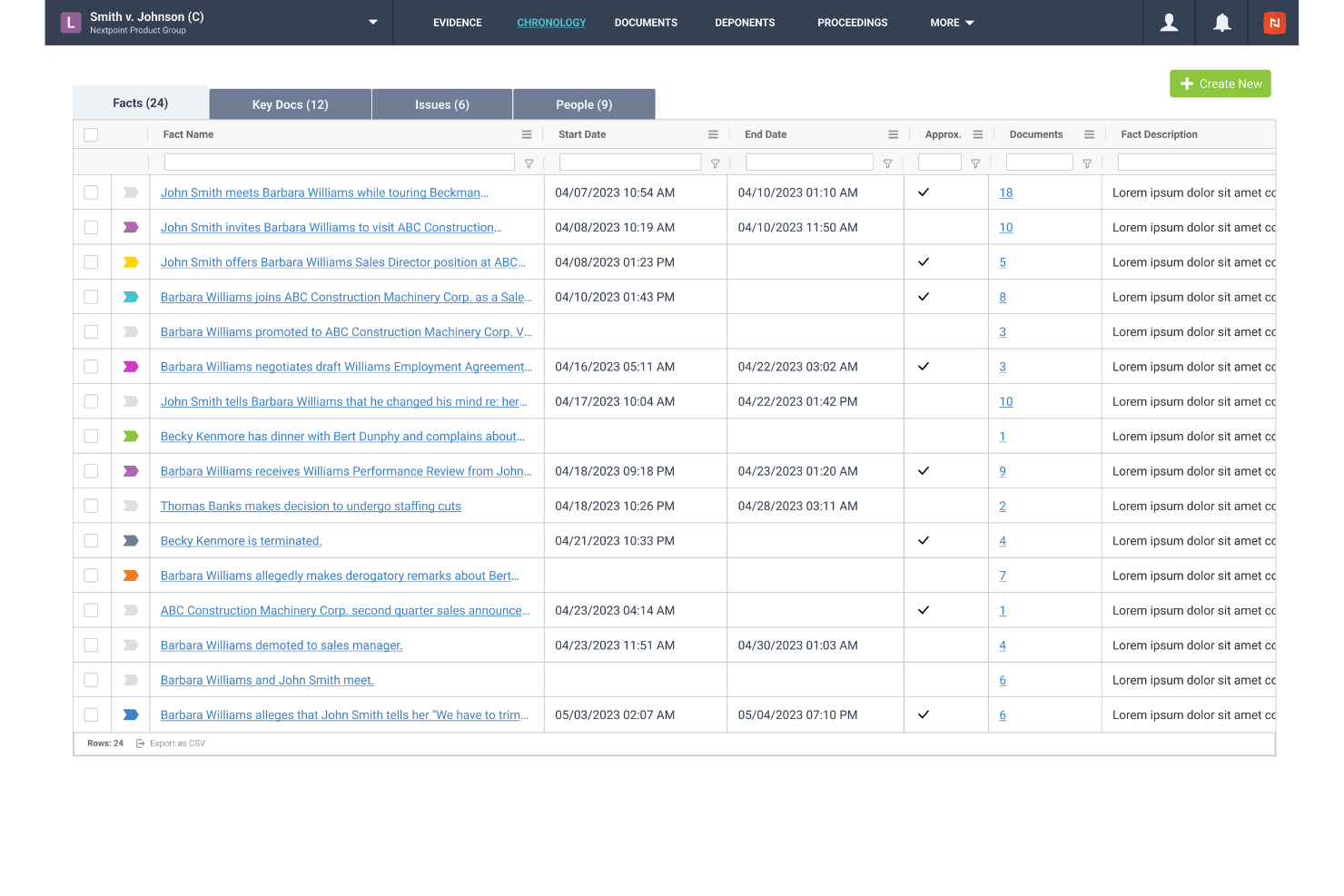Screen dimensions: 1344x896
Task: Open the Thomas Banks staffing cuts fact link
Action: (311, 506)
